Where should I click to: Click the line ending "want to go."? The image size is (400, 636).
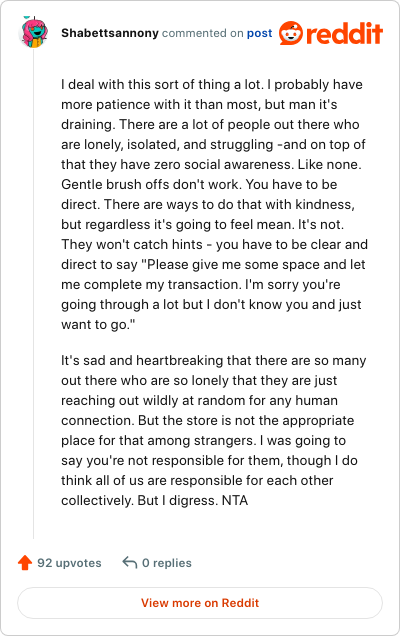98,324
